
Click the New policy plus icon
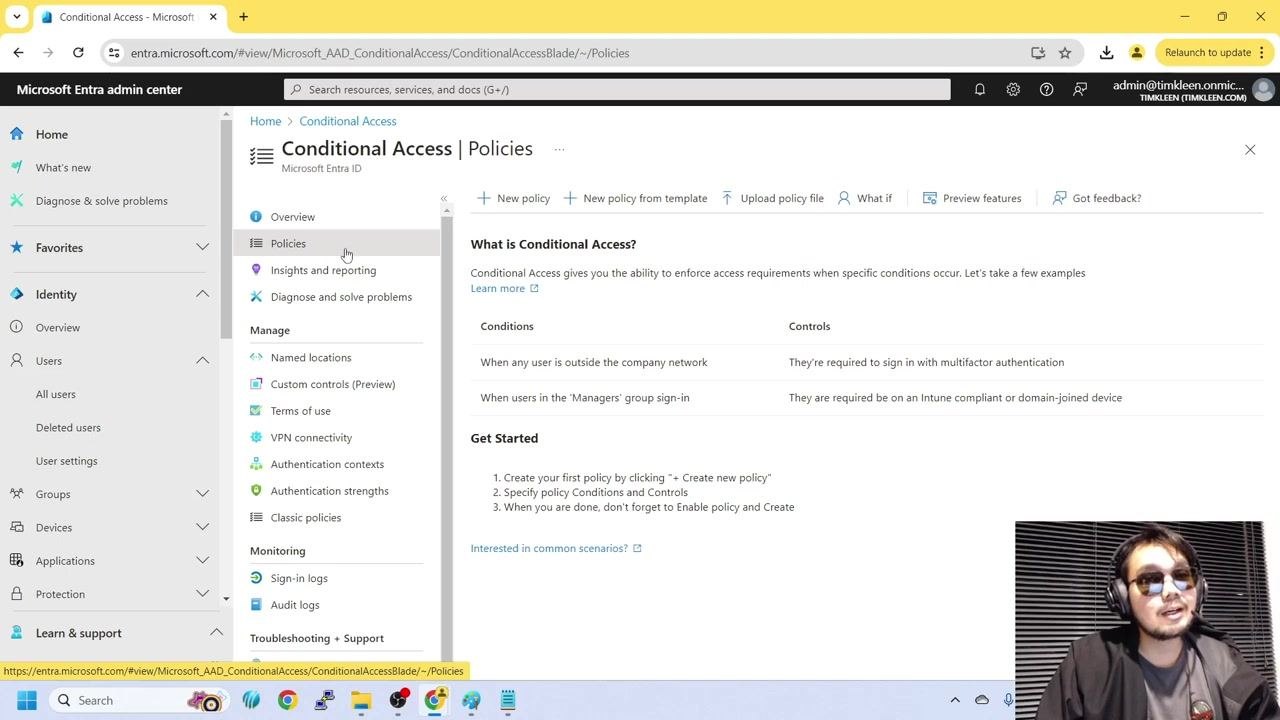pos(483,198)
